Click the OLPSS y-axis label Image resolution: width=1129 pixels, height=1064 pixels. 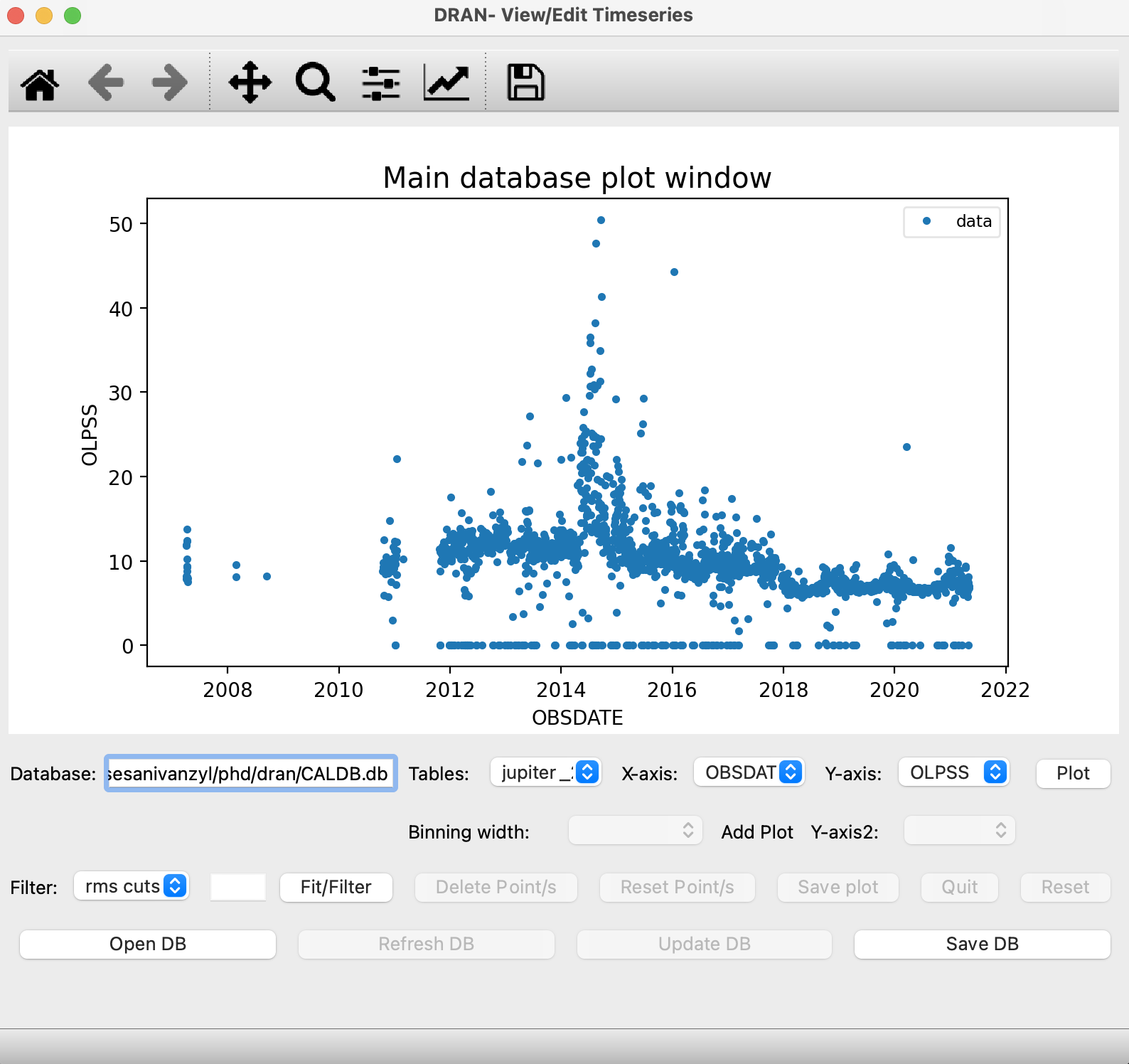(90, 435)
